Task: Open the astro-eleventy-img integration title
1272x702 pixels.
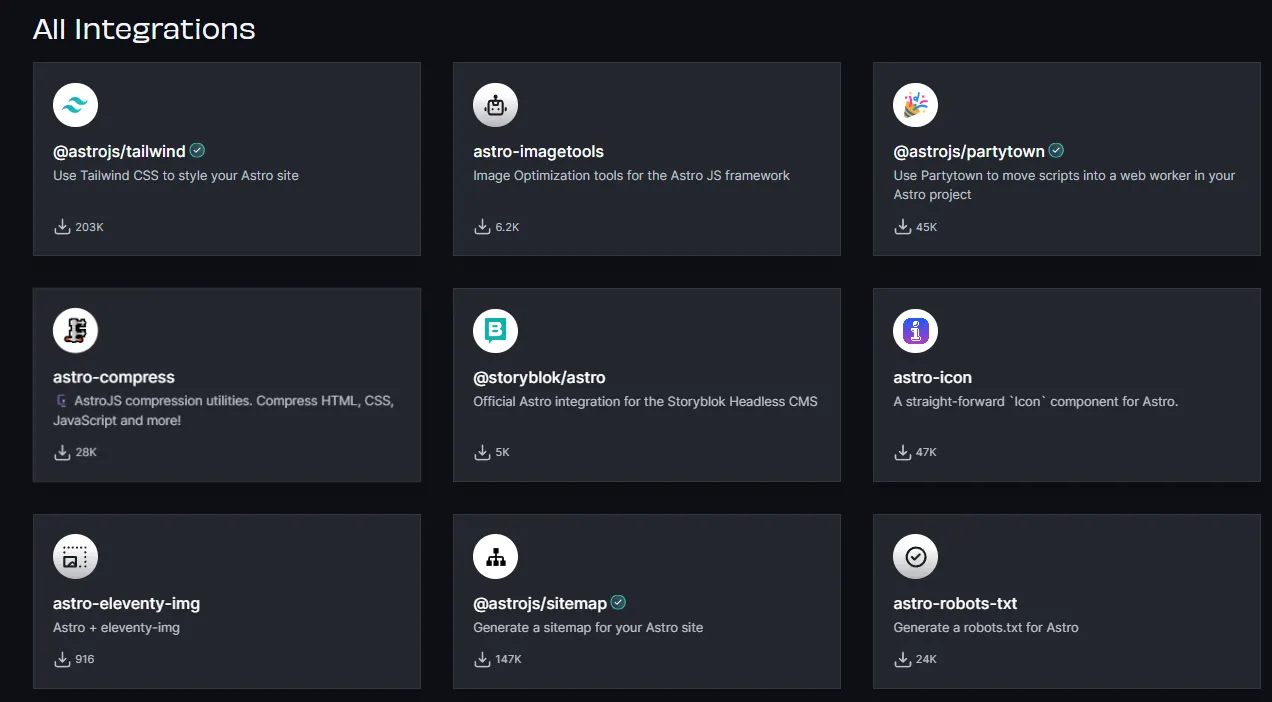Action: tap(126, 604)
